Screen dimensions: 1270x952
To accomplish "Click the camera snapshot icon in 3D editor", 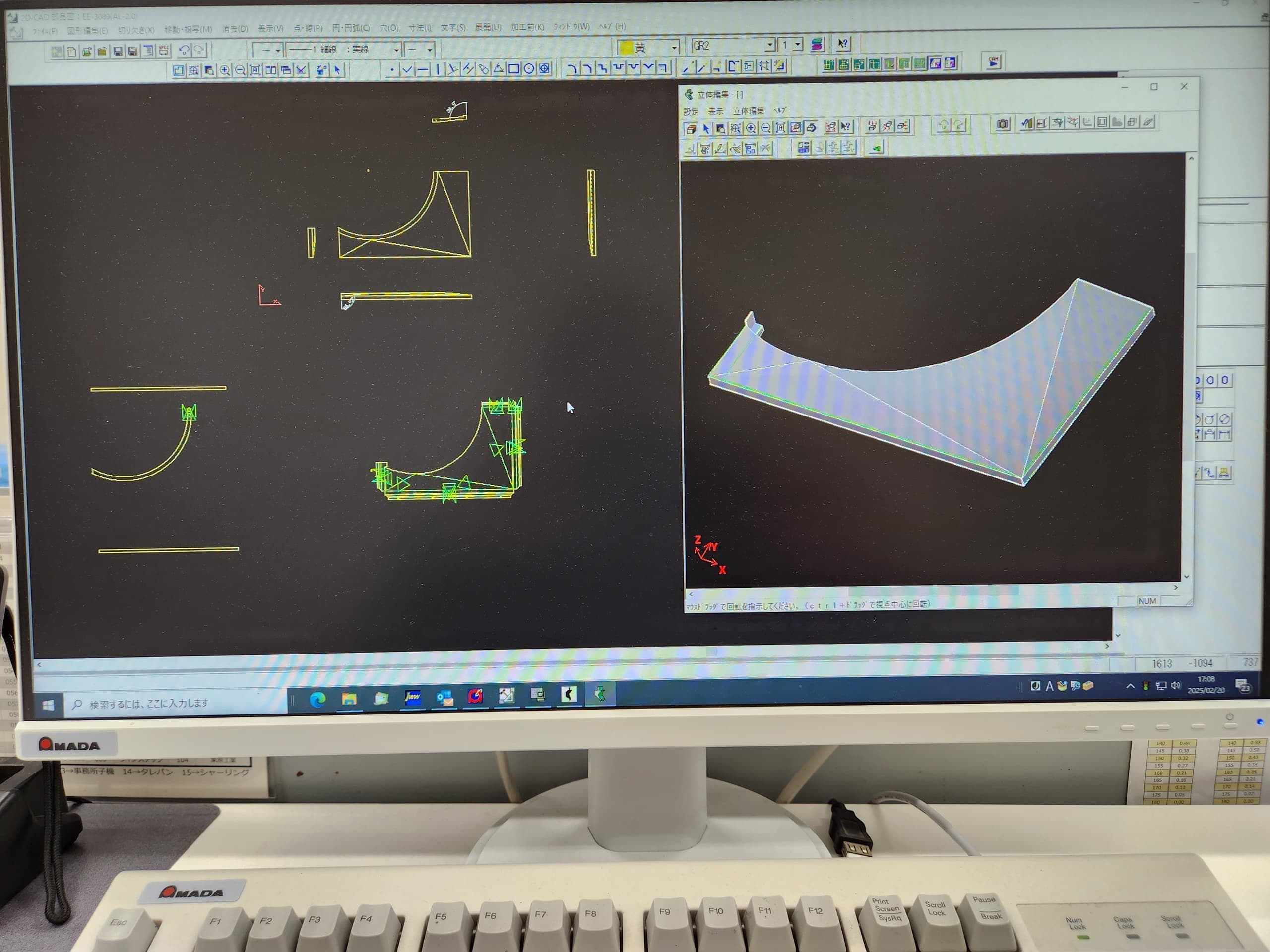I will click(1003, 123).
